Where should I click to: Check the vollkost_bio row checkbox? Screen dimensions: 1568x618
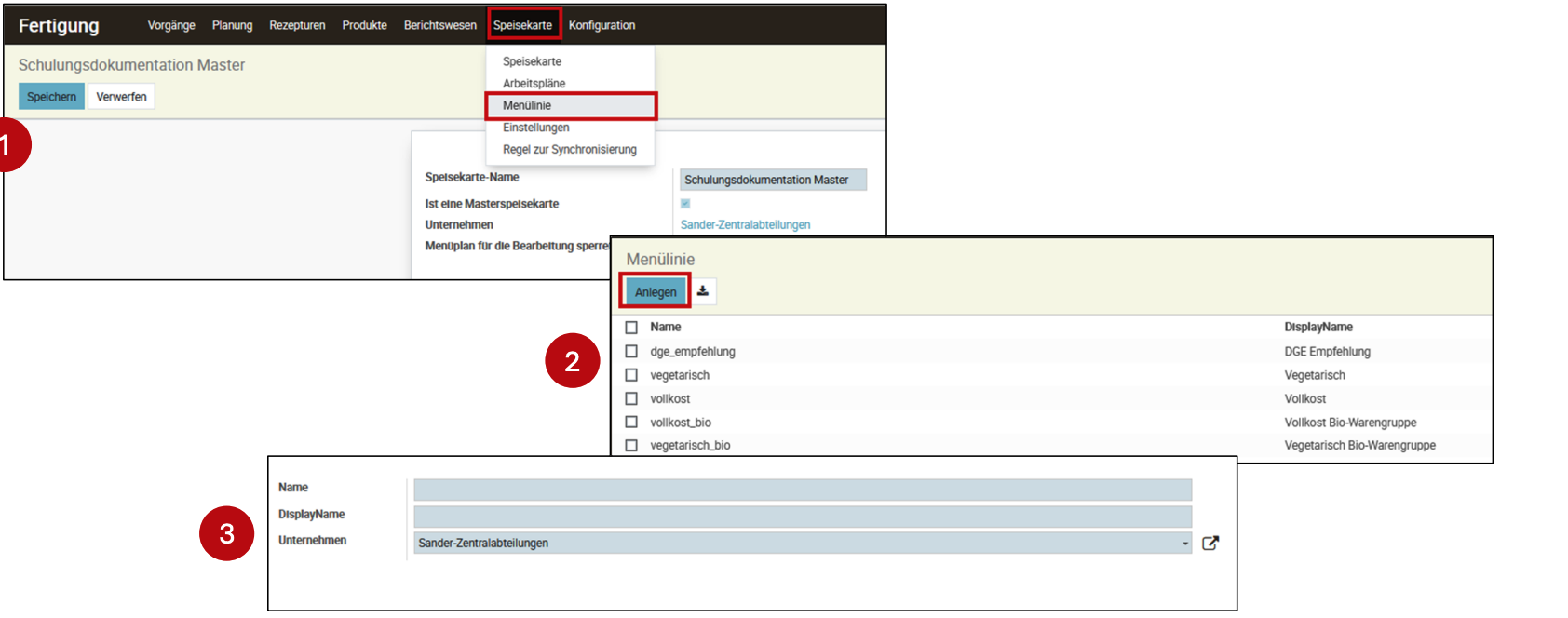[x=631, y=423]
